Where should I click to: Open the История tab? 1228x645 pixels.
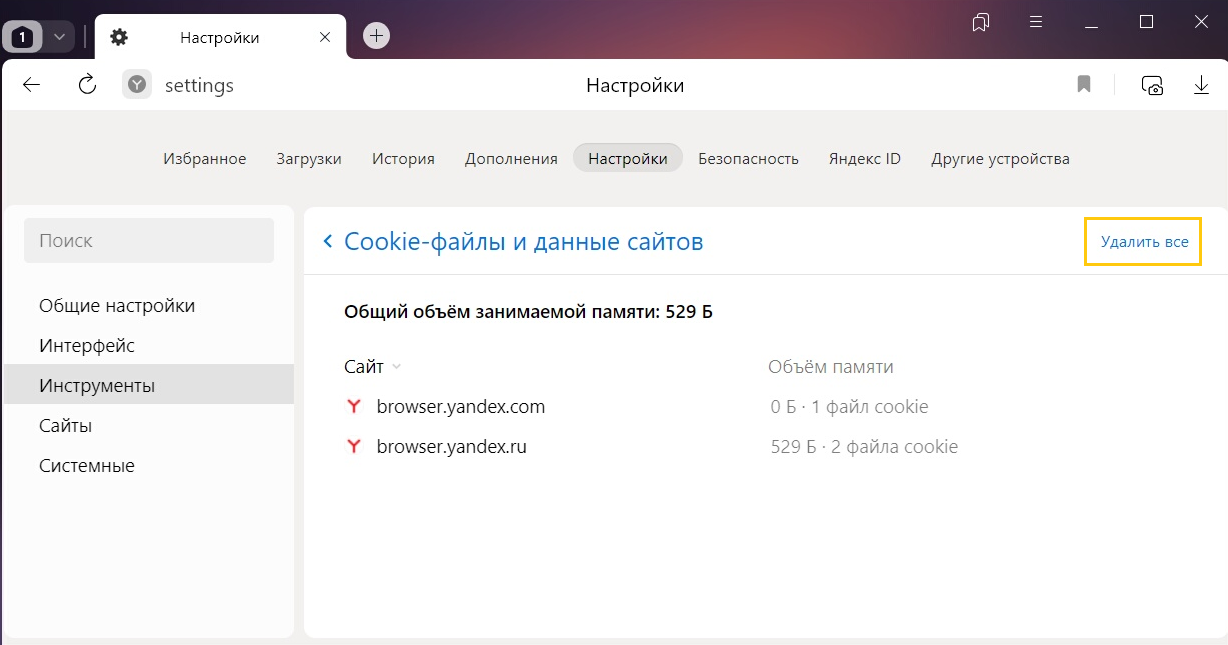pyautogui.click(x=403, y=159)
